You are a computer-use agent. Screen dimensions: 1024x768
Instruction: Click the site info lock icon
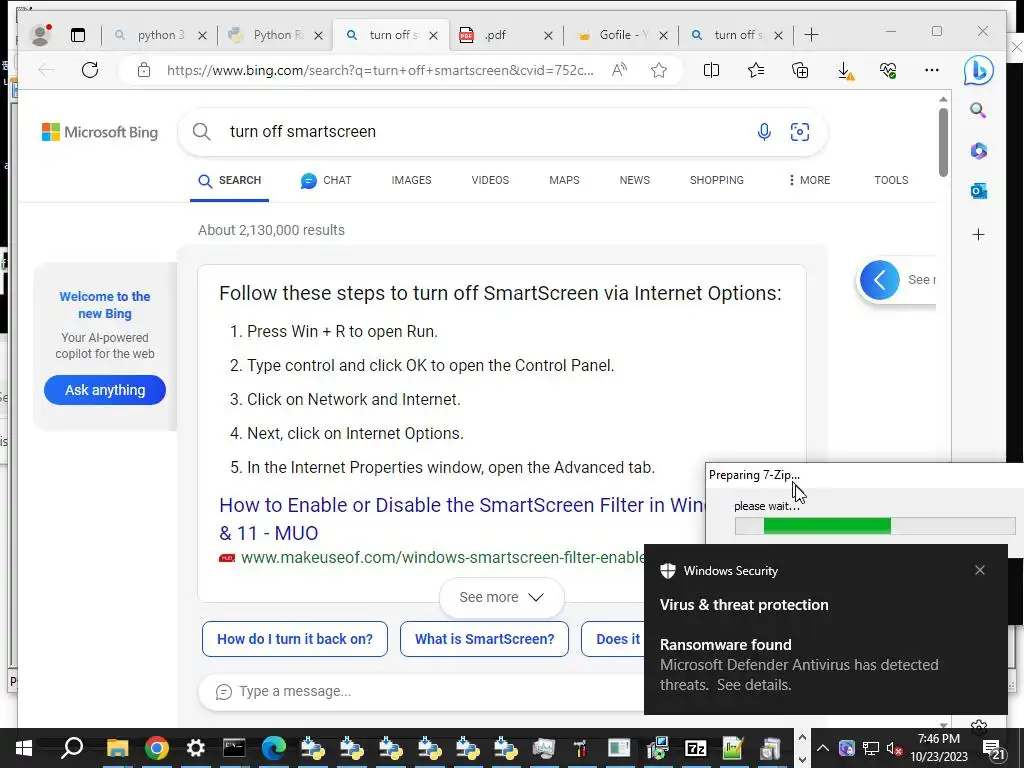coord(144,70)
